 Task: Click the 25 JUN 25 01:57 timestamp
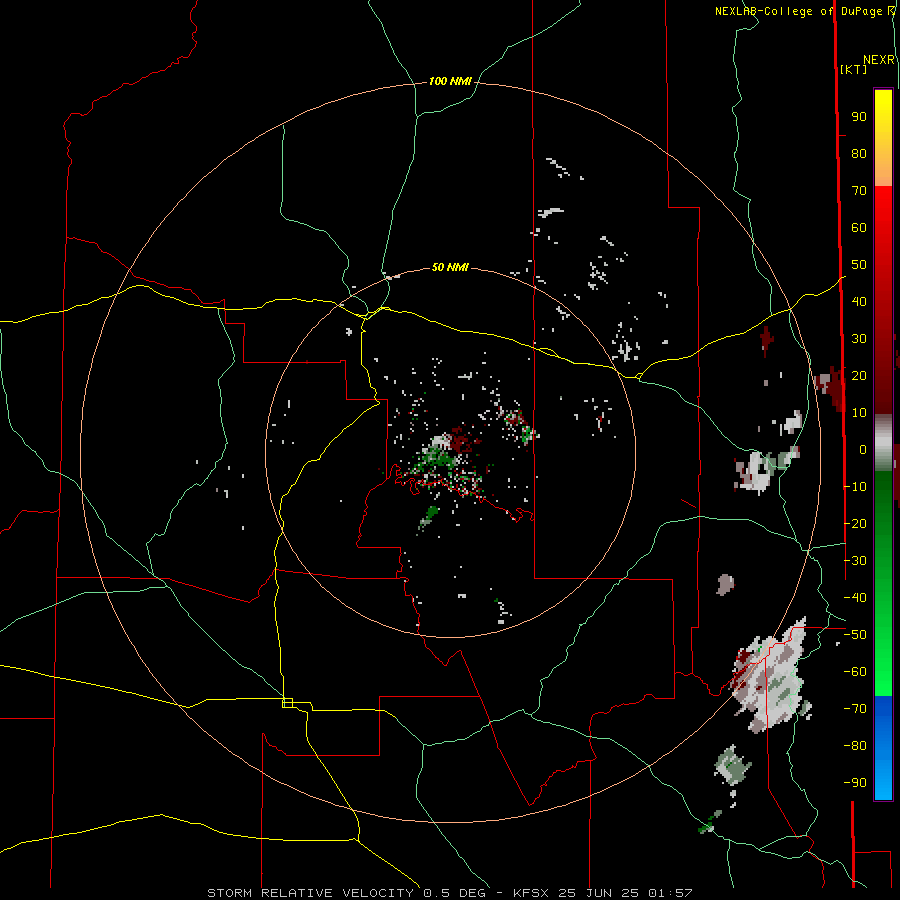pyautogui.click(x=626, y=893)
